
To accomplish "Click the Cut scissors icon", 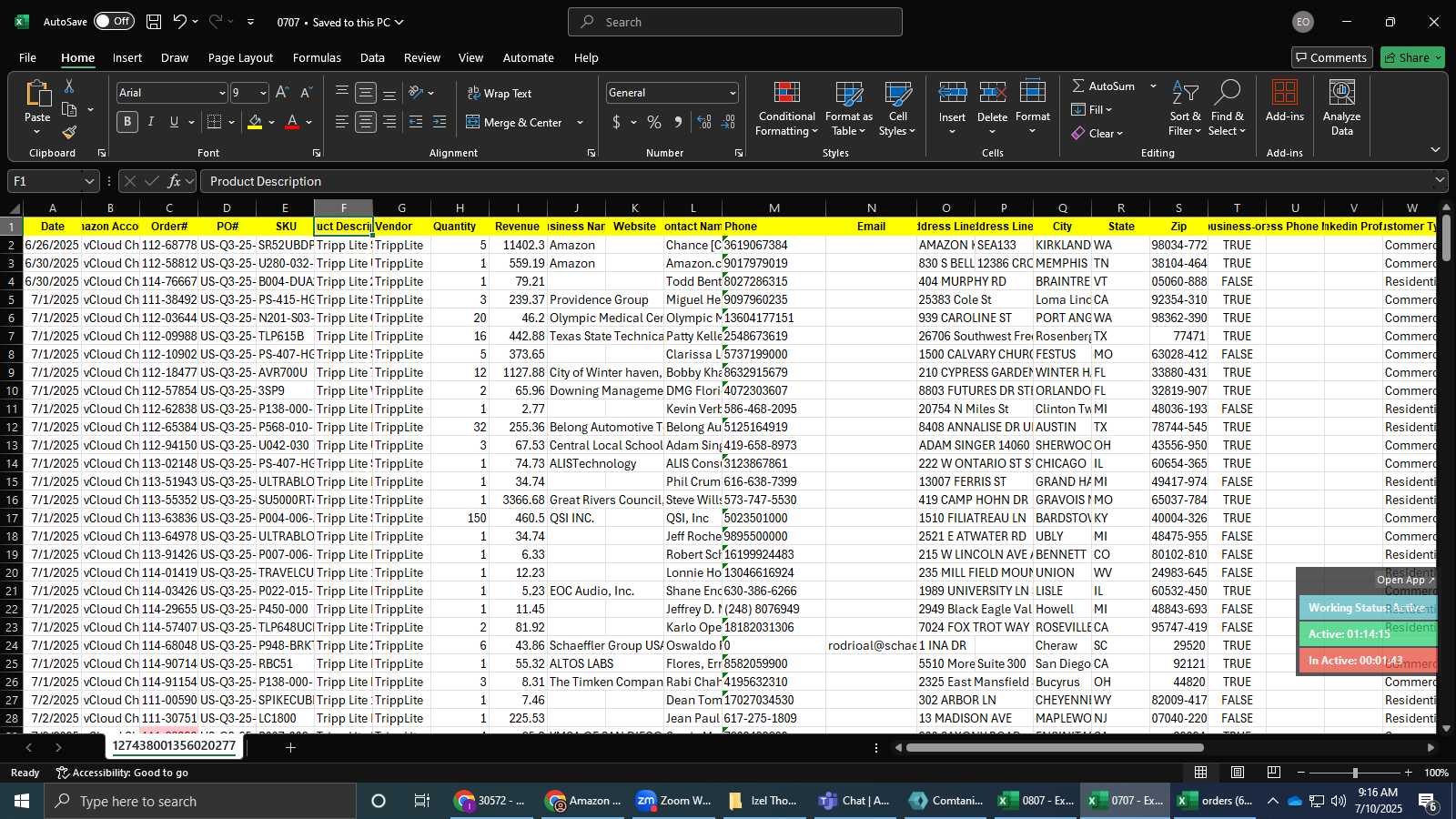I will (69, 86).
